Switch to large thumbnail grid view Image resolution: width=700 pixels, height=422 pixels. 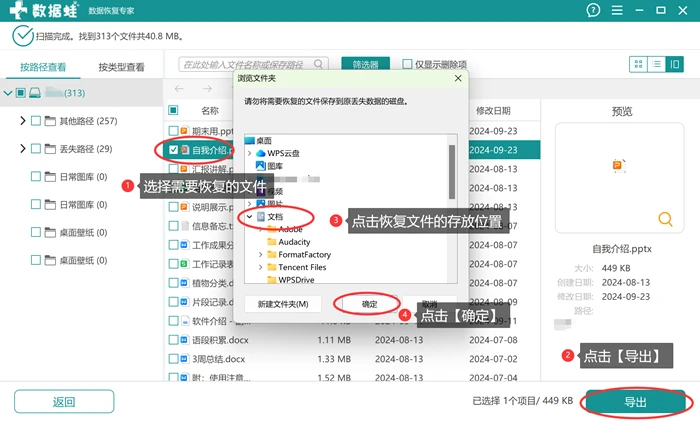(638, 64)
